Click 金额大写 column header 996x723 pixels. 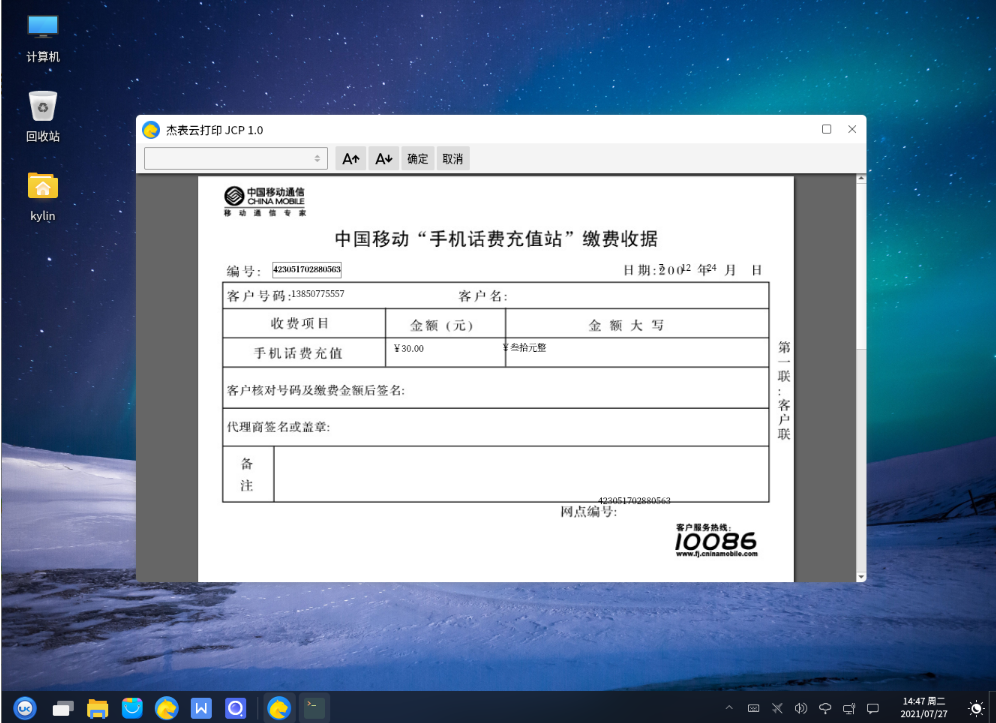tap(626, 325)
